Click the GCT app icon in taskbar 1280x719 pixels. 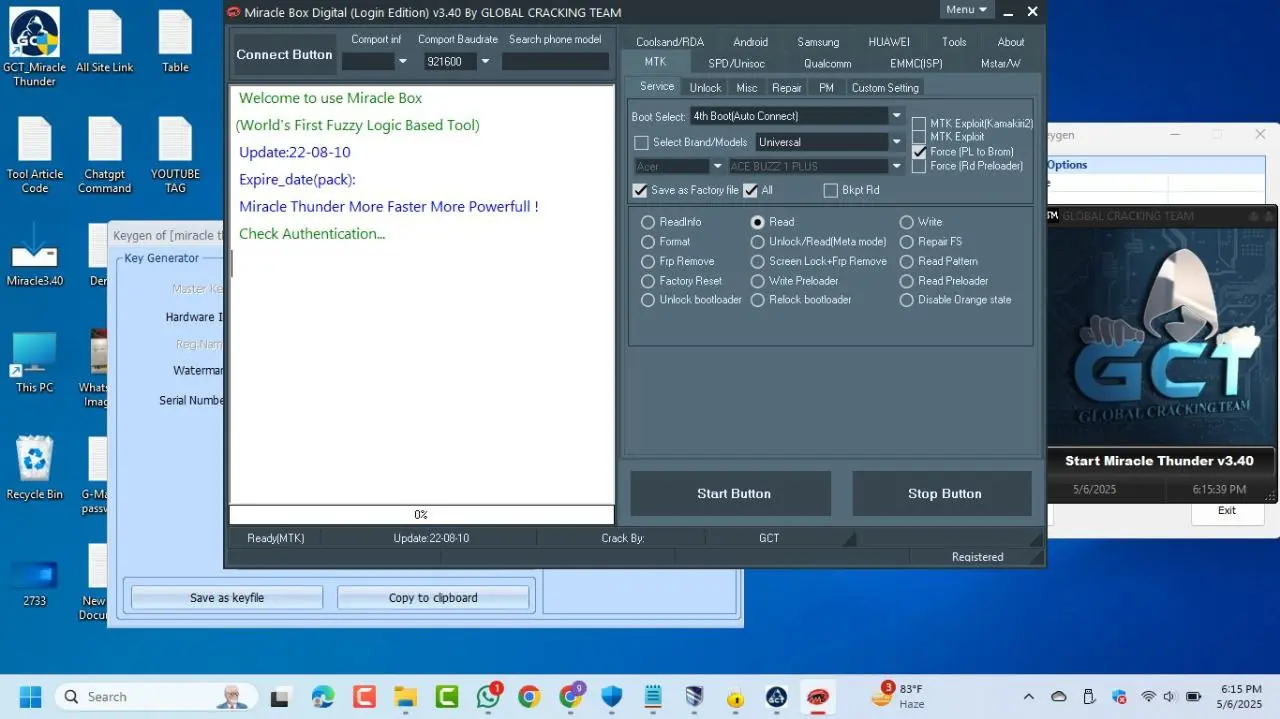pyautogui.click(x=776, y=697)
